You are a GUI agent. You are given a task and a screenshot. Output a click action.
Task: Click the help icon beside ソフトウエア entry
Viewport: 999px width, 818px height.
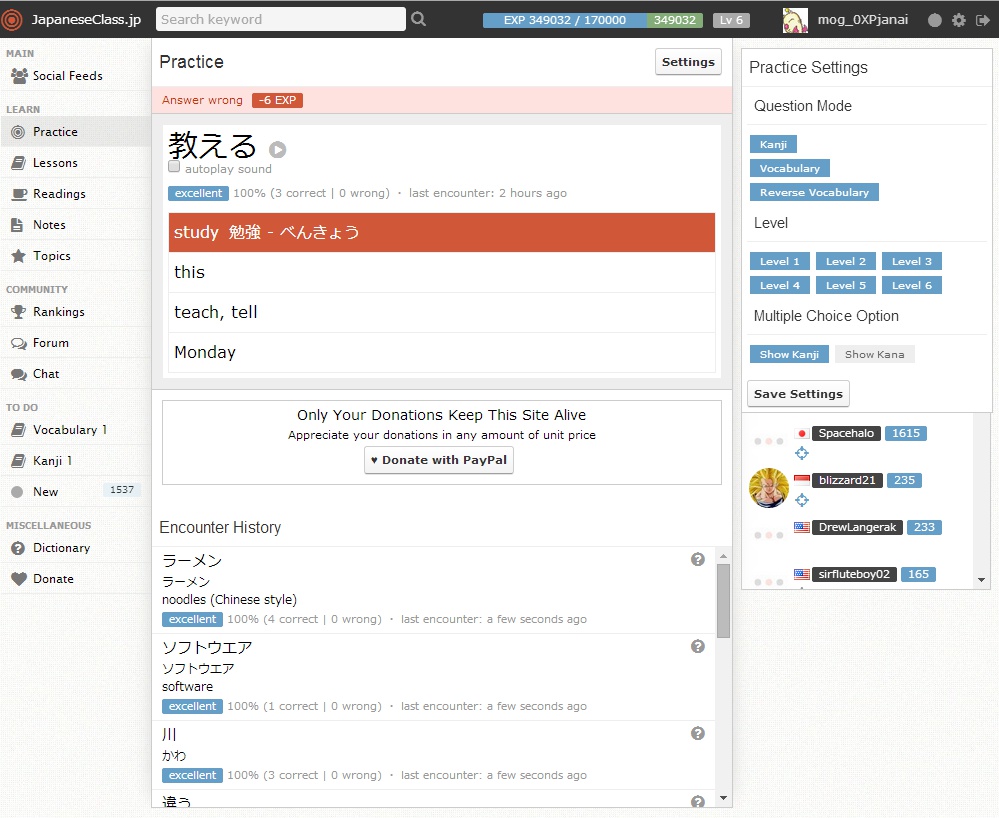(698, 647)
